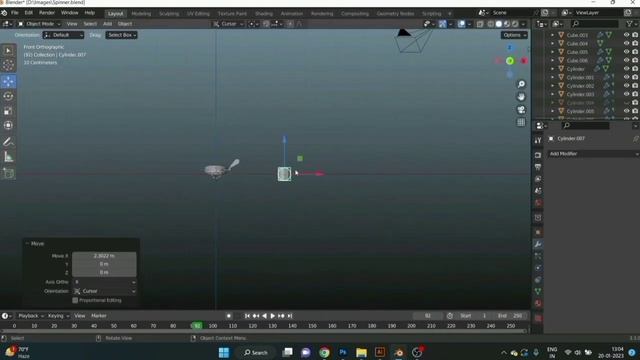Click the pin icon beside Cylinder.007
The height and width of the screenshot is (360, 640).
[635, 139]
